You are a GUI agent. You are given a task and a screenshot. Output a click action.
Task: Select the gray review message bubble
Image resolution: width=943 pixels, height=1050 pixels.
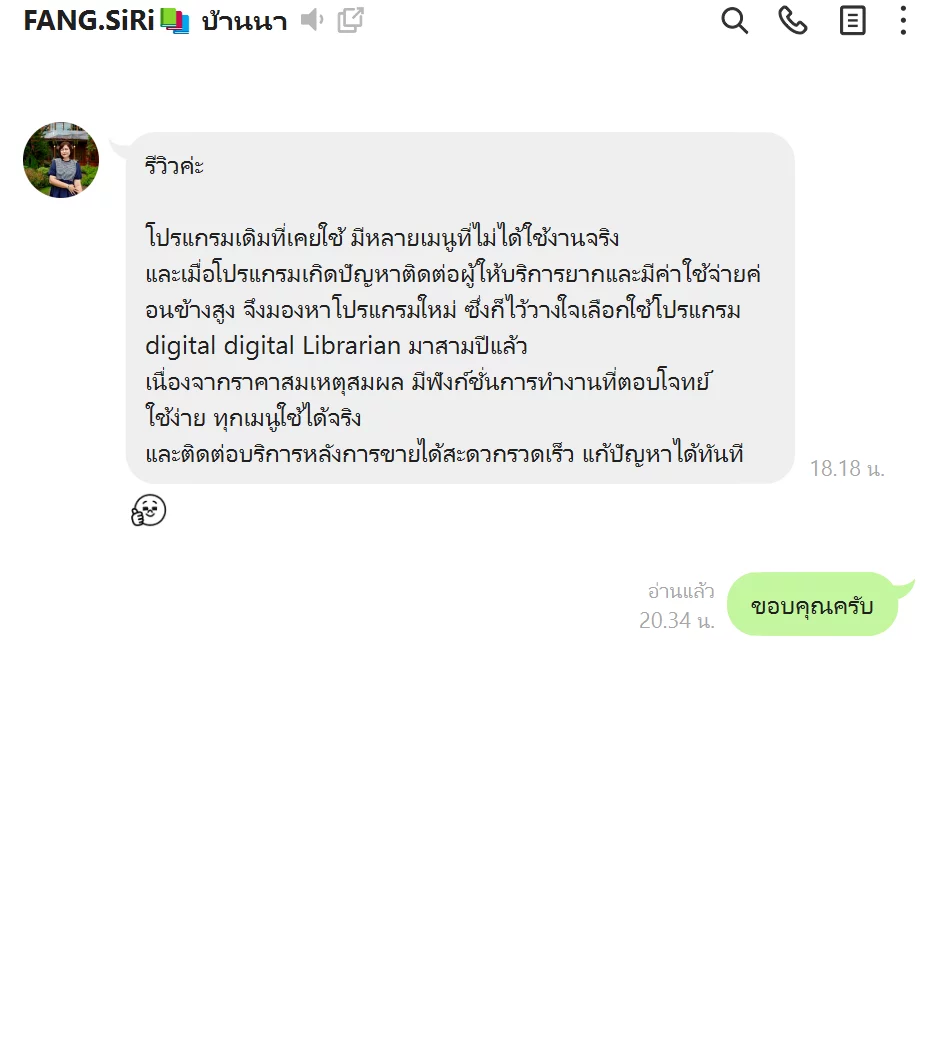460,308
